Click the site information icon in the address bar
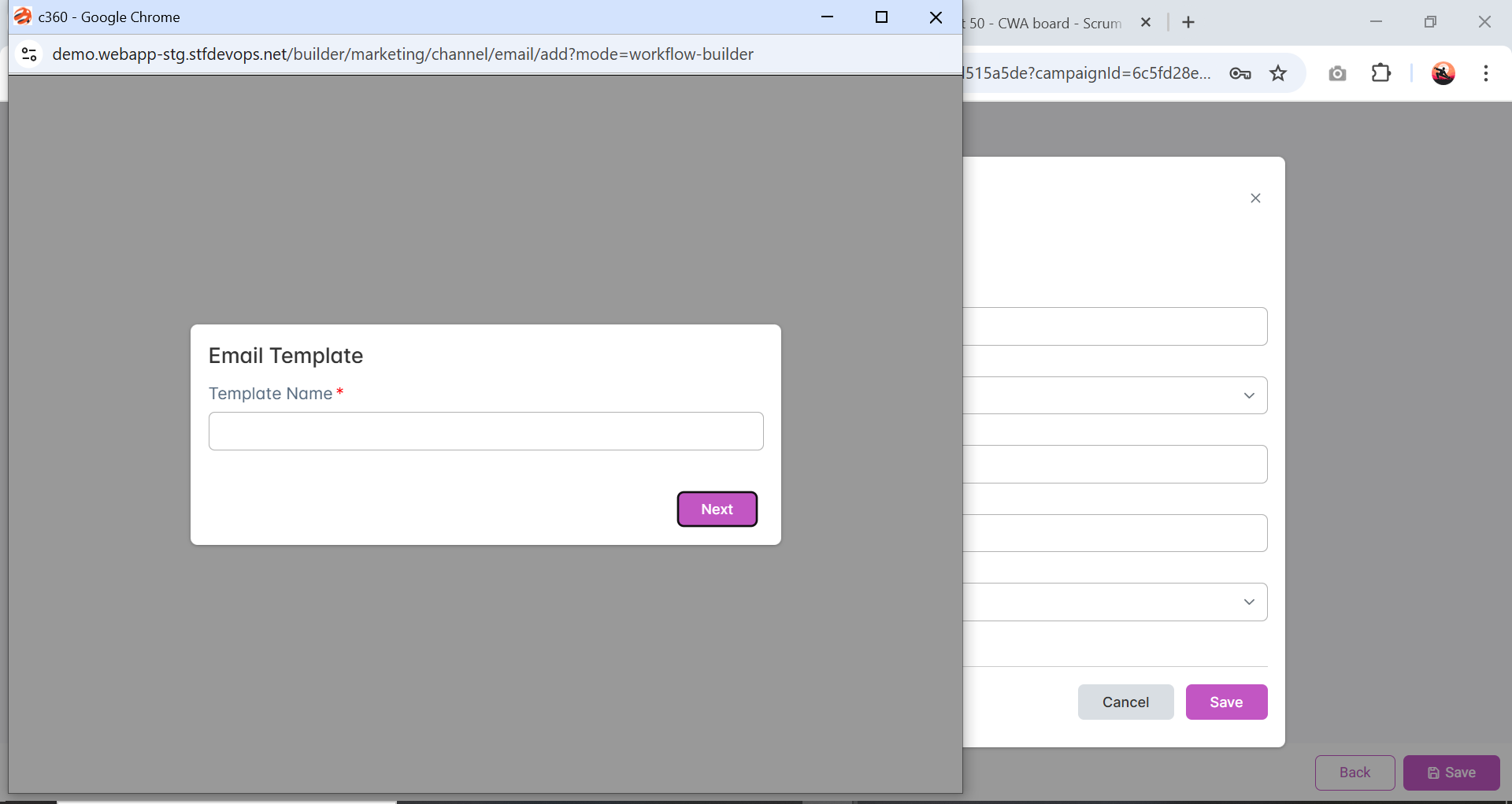The width and height of the screenshot is (1512, 804). pos(29,54)
